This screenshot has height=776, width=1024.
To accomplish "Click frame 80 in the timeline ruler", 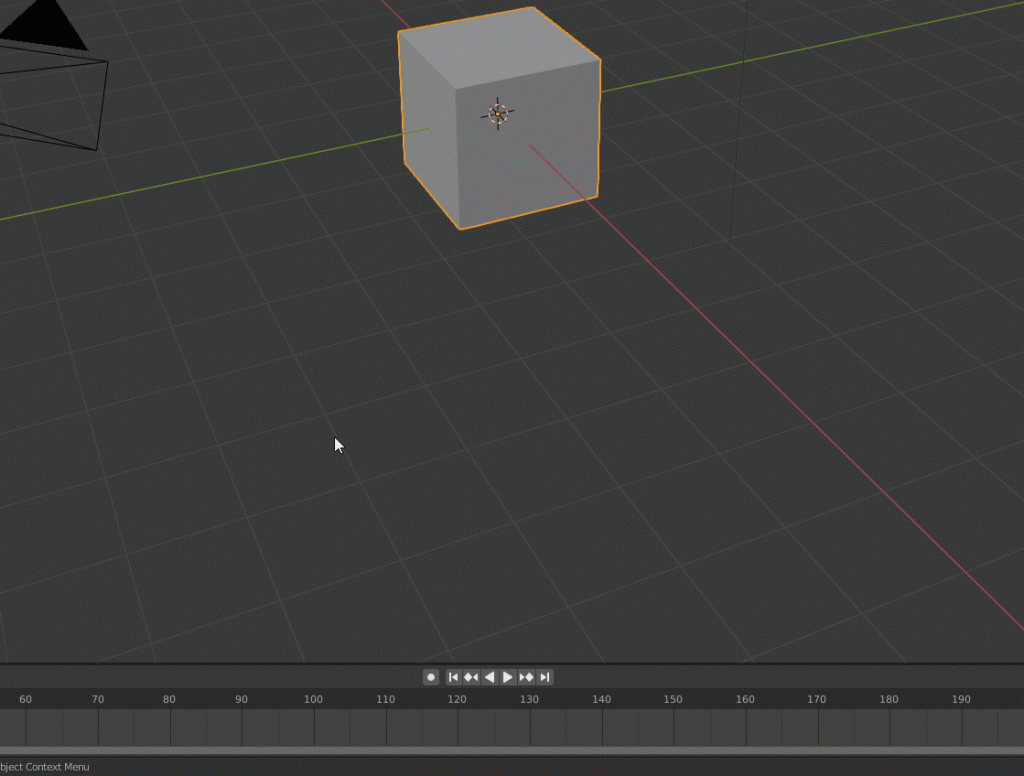I will 169,699.
